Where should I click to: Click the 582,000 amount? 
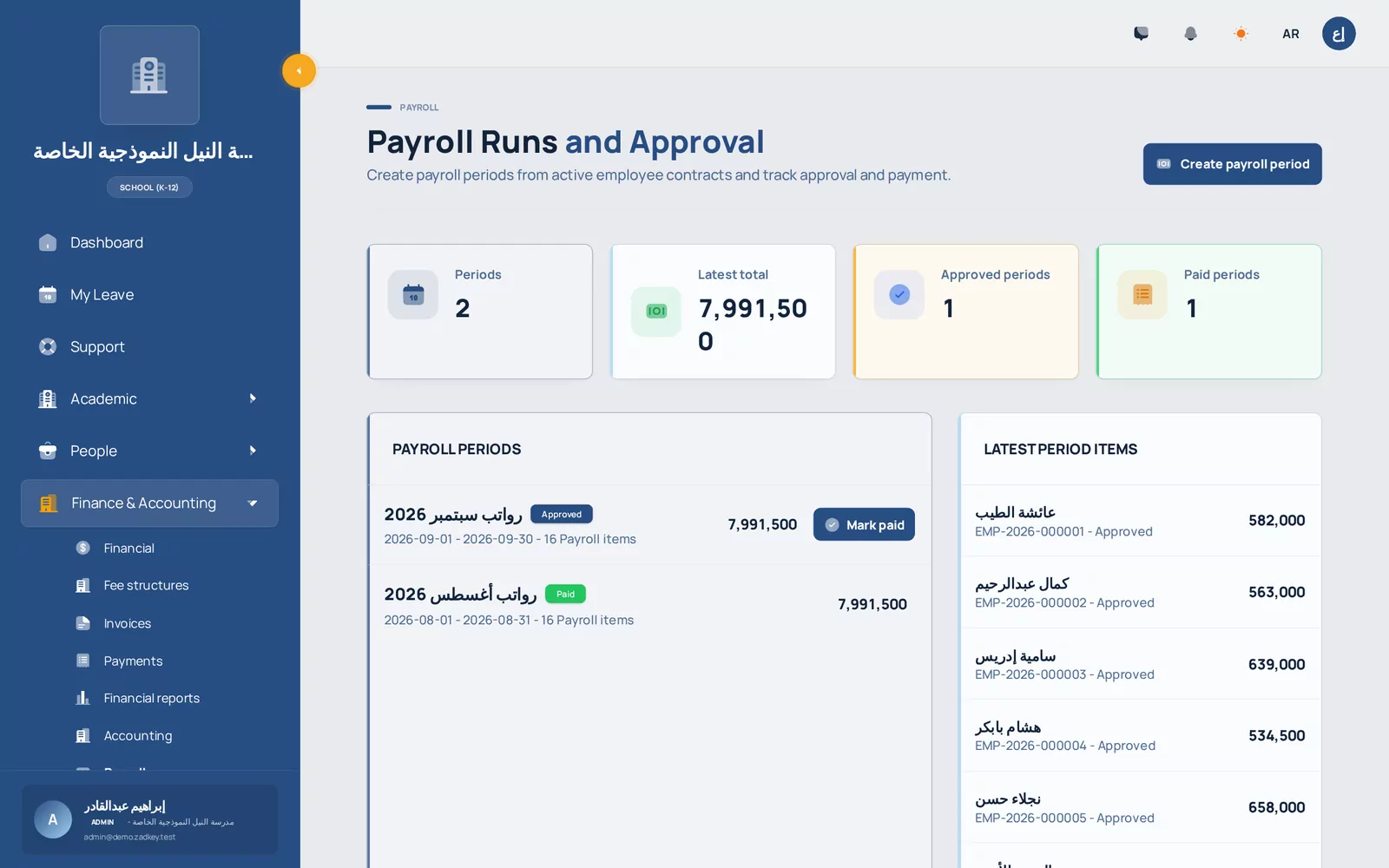pyautogui.click(x=1276, y=521)
